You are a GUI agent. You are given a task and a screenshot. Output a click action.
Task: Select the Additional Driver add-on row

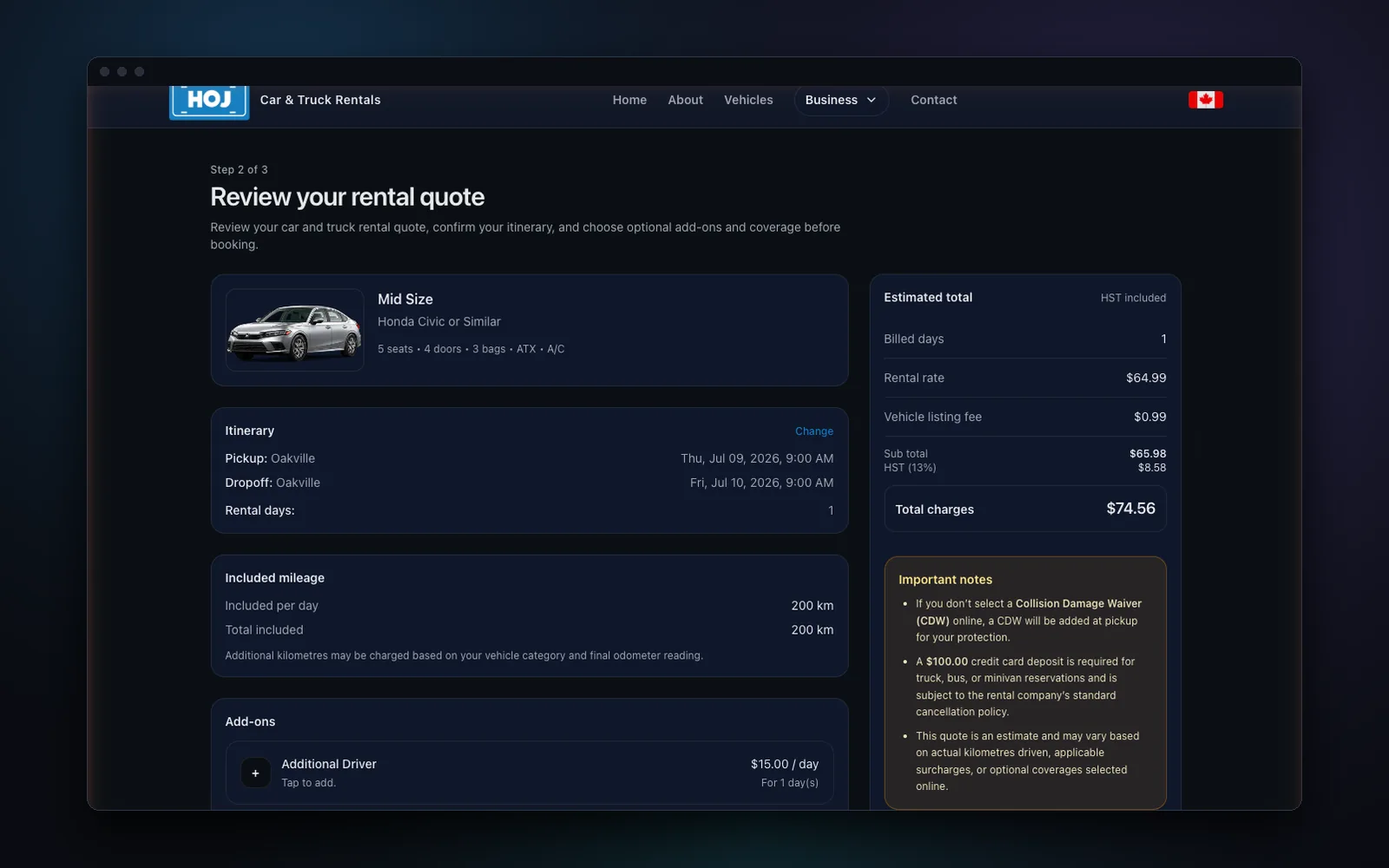pos(530,773)
